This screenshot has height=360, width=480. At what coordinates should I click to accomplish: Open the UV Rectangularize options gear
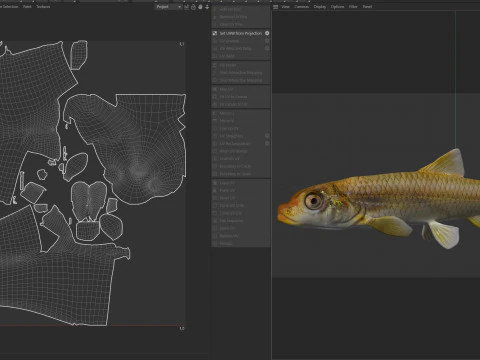[267, 144]
